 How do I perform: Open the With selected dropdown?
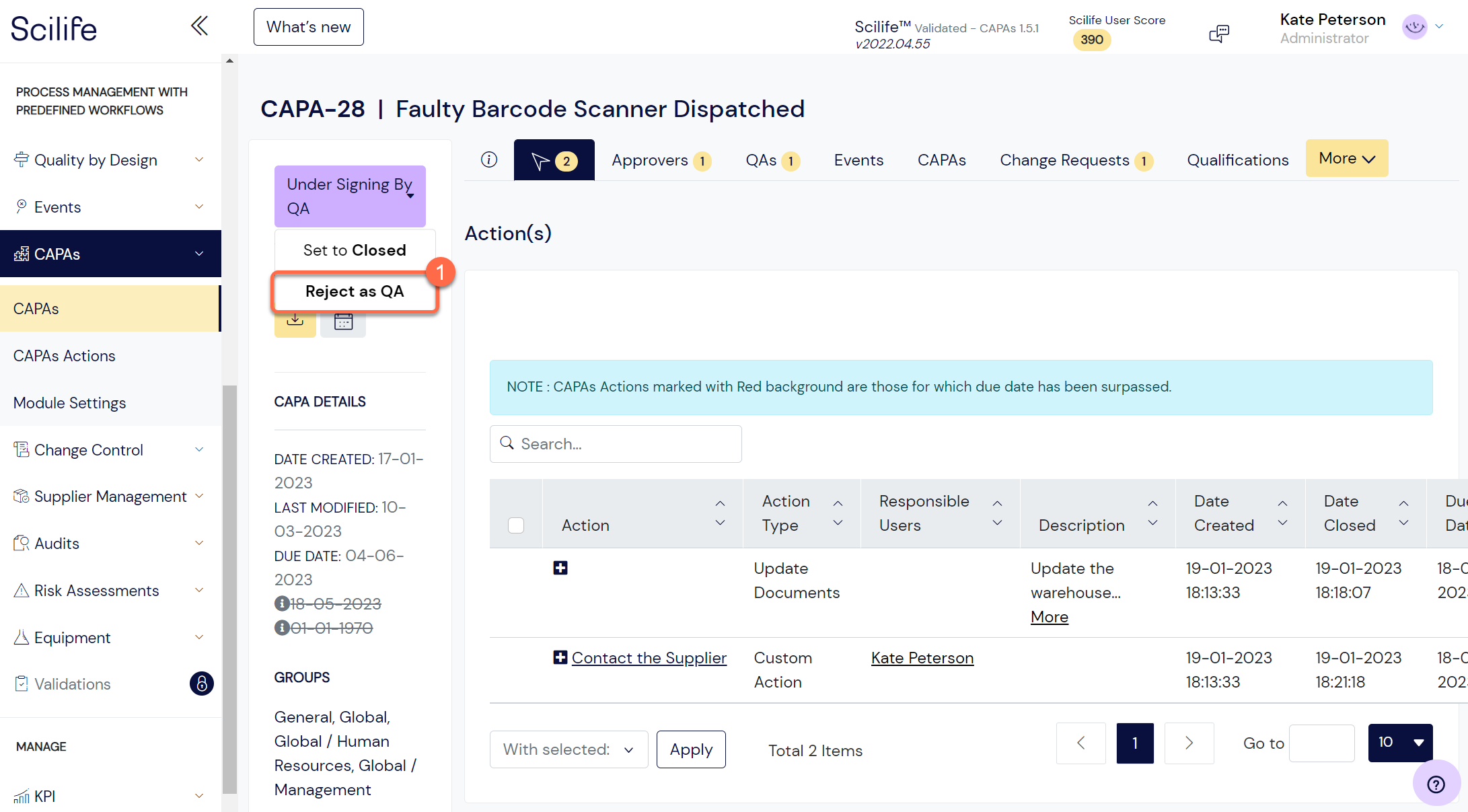point(568,749)
